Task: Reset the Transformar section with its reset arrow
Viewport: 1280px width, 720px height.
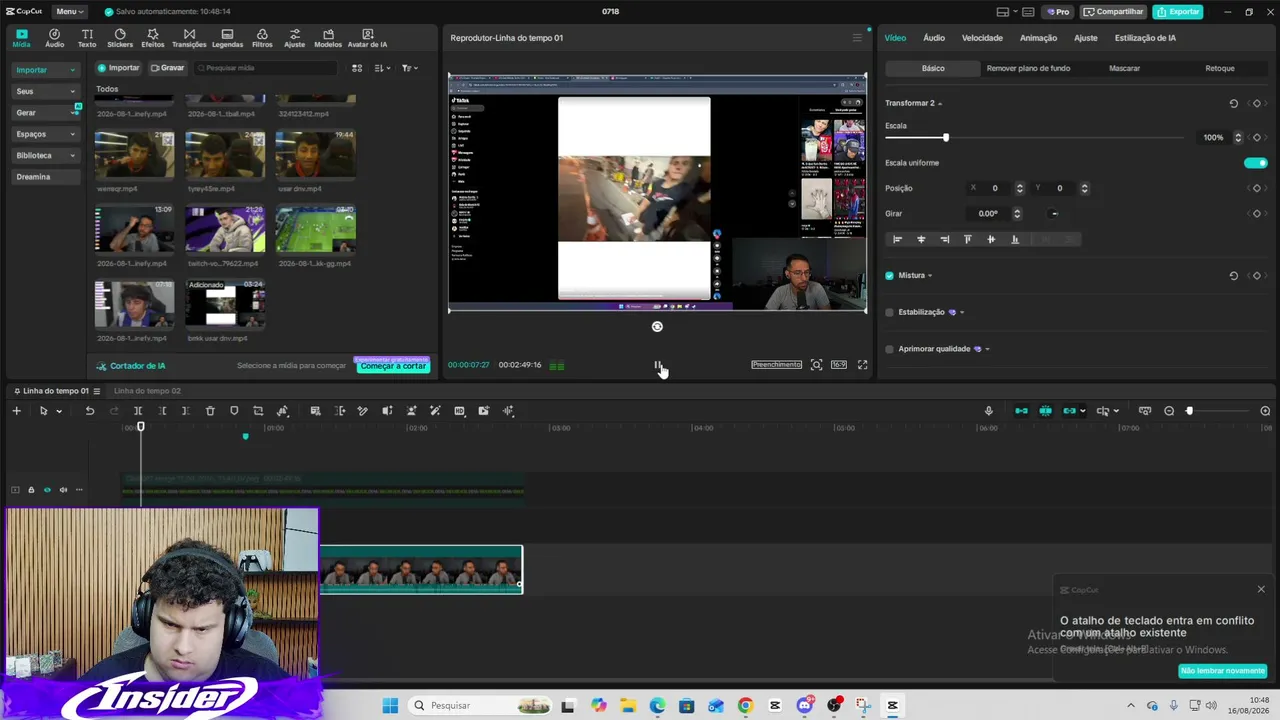Action: (1233, 103)
